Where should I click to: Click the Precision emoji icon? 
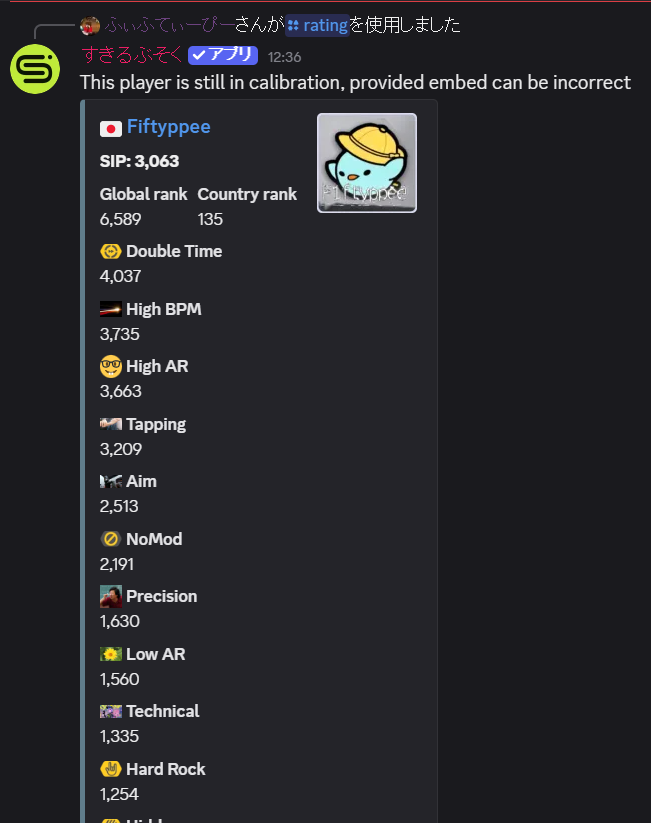[111, 596]
